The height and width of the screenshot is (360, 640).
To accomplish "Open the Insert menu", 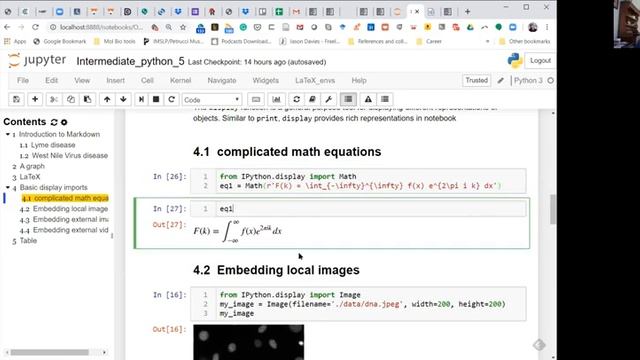I will (x=116, y=80).
